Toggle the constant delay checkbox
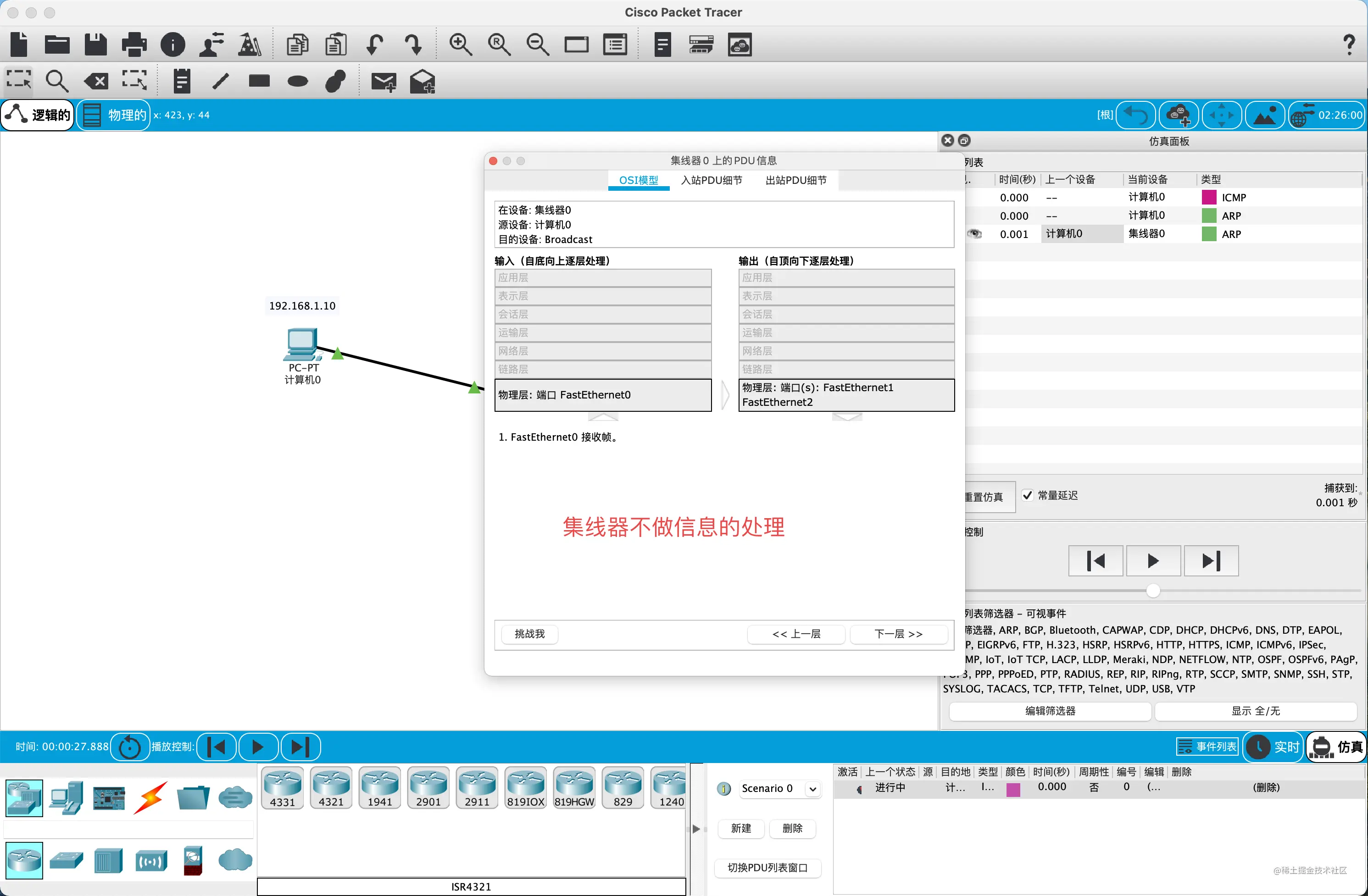This screenshot has width=1368, height=896. point(1027,495)
